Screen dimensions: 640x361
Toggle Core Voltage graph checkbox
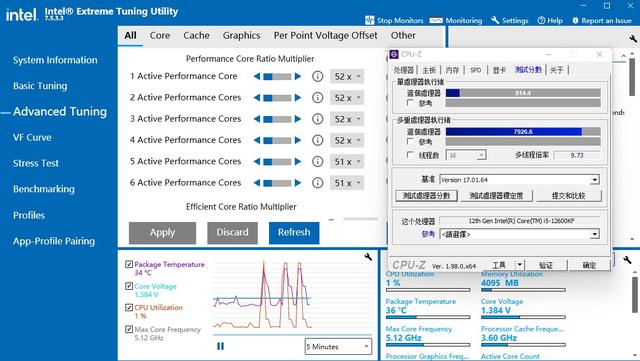(129, 286)
